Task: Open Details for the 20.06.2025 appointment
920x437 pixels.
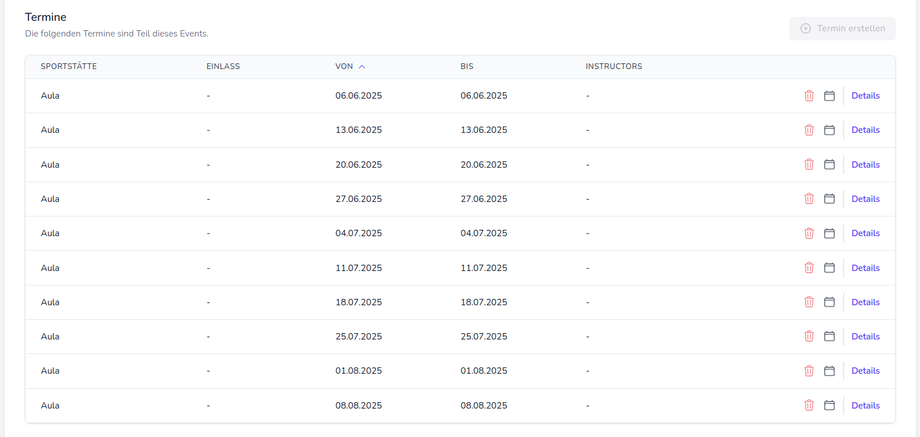Action: (x=865, y=165)
